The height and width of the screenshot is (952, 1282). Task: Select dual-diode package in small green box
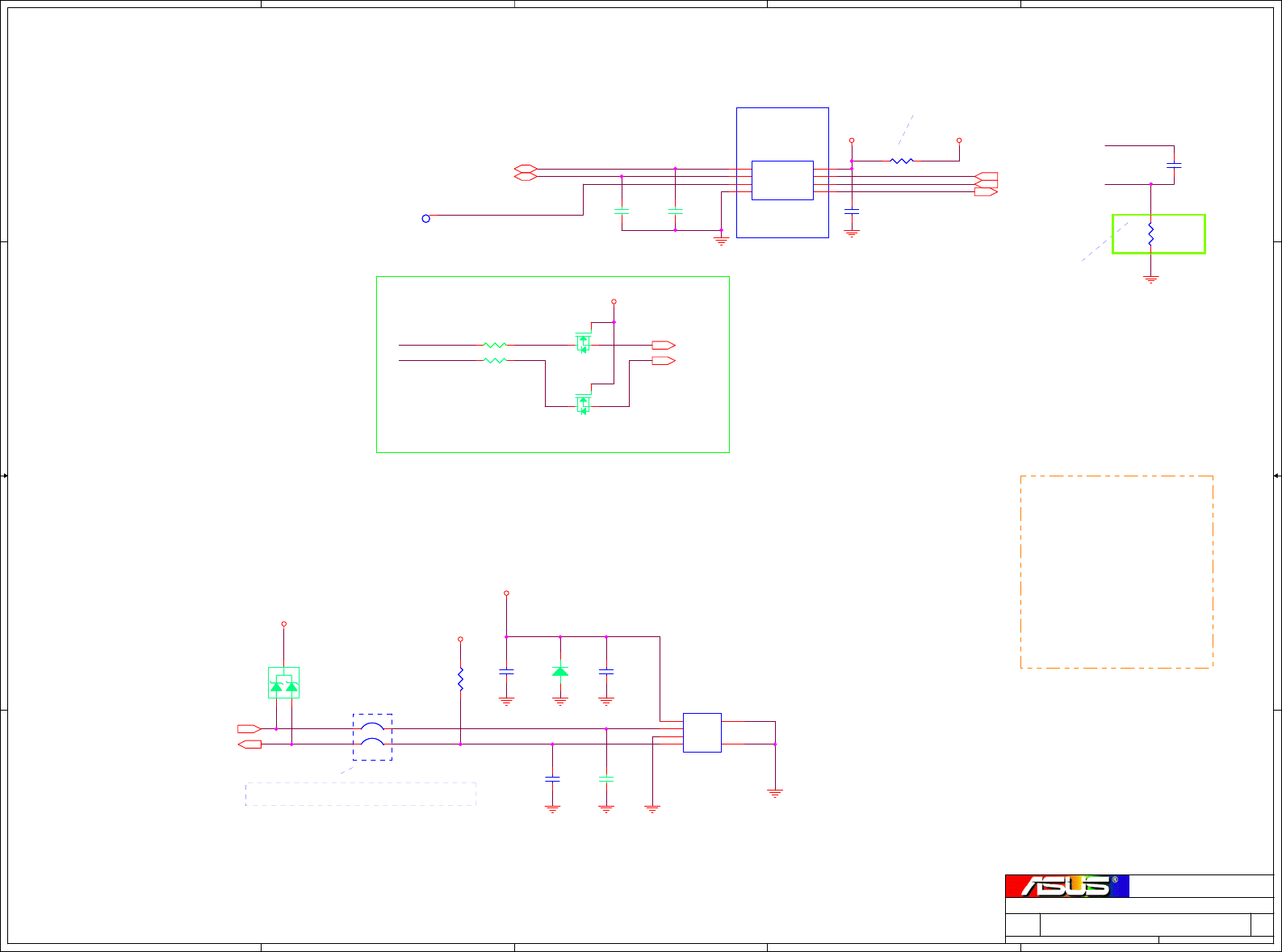tap(284, 683)
